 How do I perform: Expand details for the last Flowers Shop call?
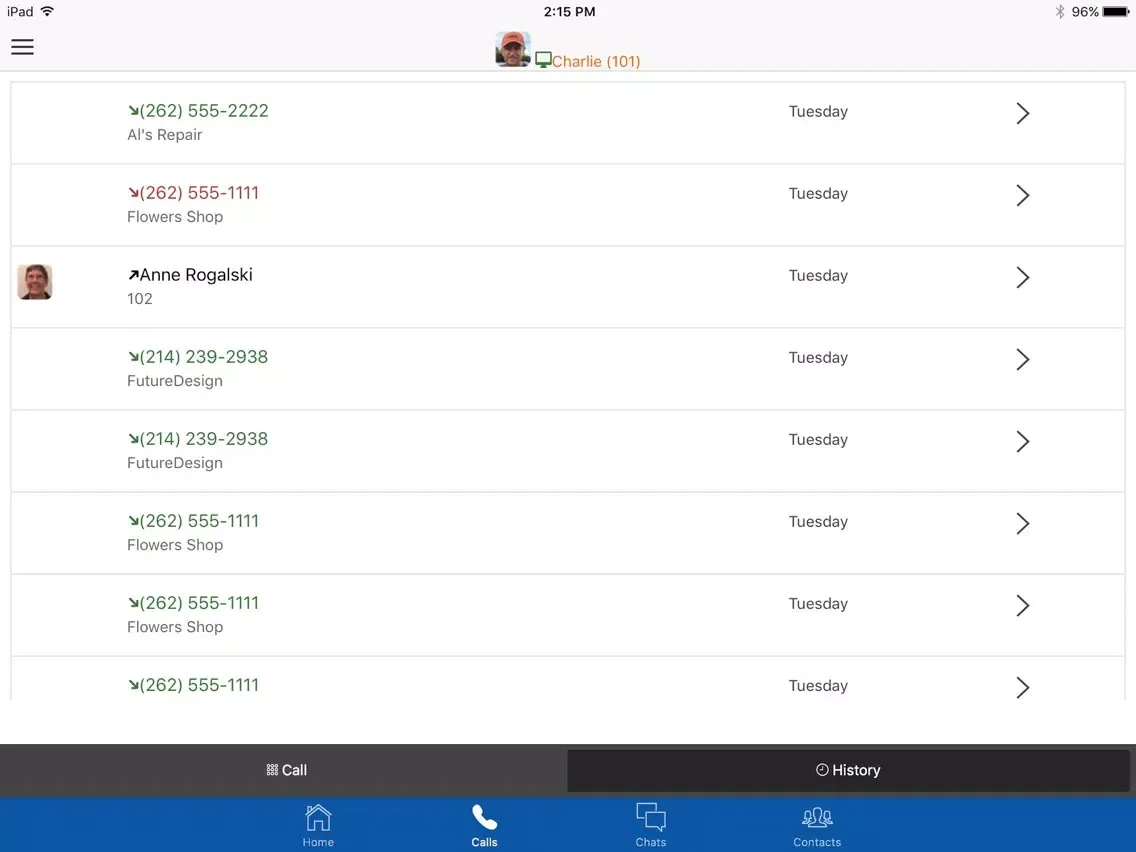(1022, 687)
